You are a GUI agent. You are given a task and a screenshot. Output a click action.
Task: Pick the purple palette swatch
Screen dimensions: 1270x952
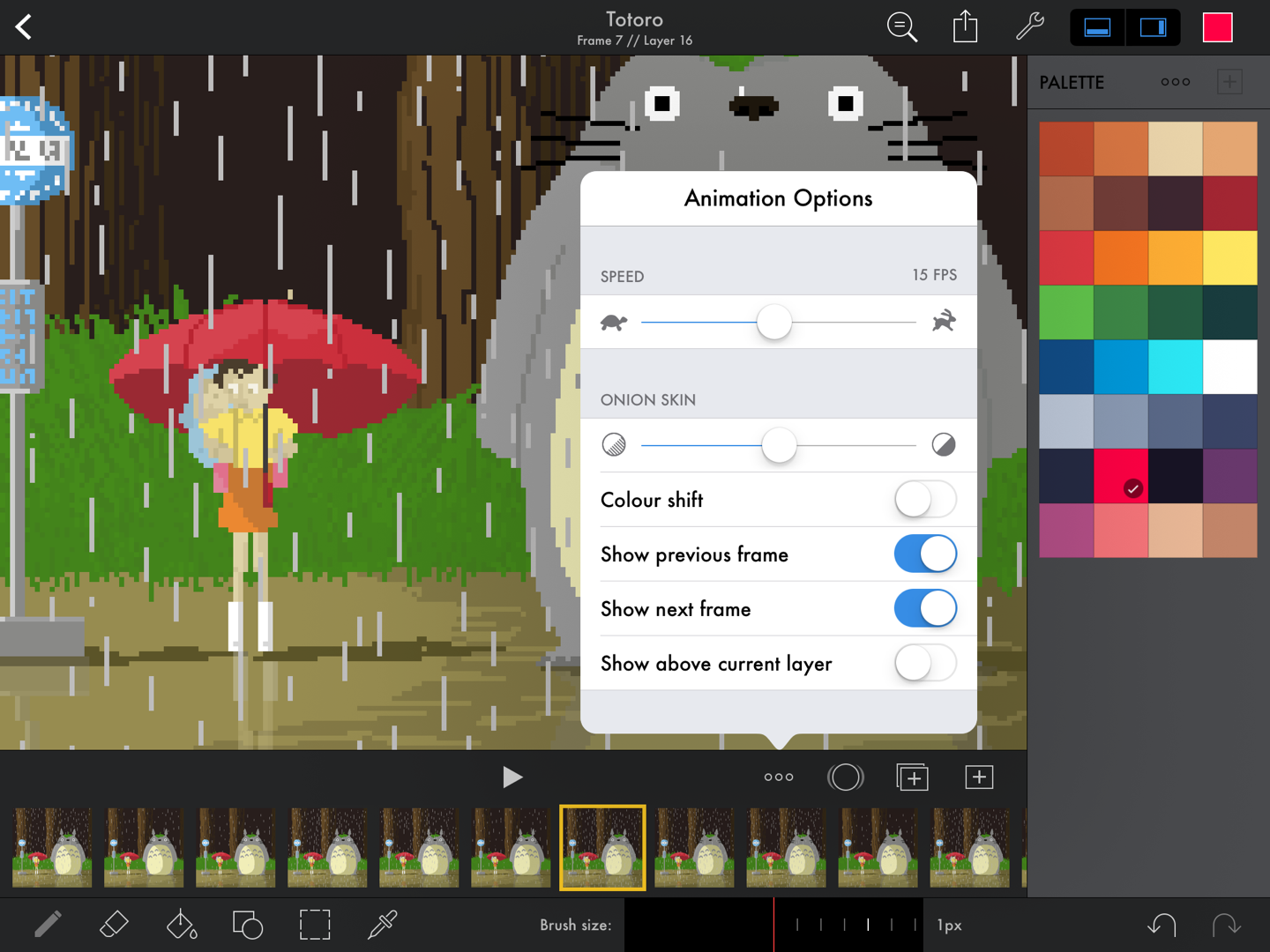[x=1230, y=476]
